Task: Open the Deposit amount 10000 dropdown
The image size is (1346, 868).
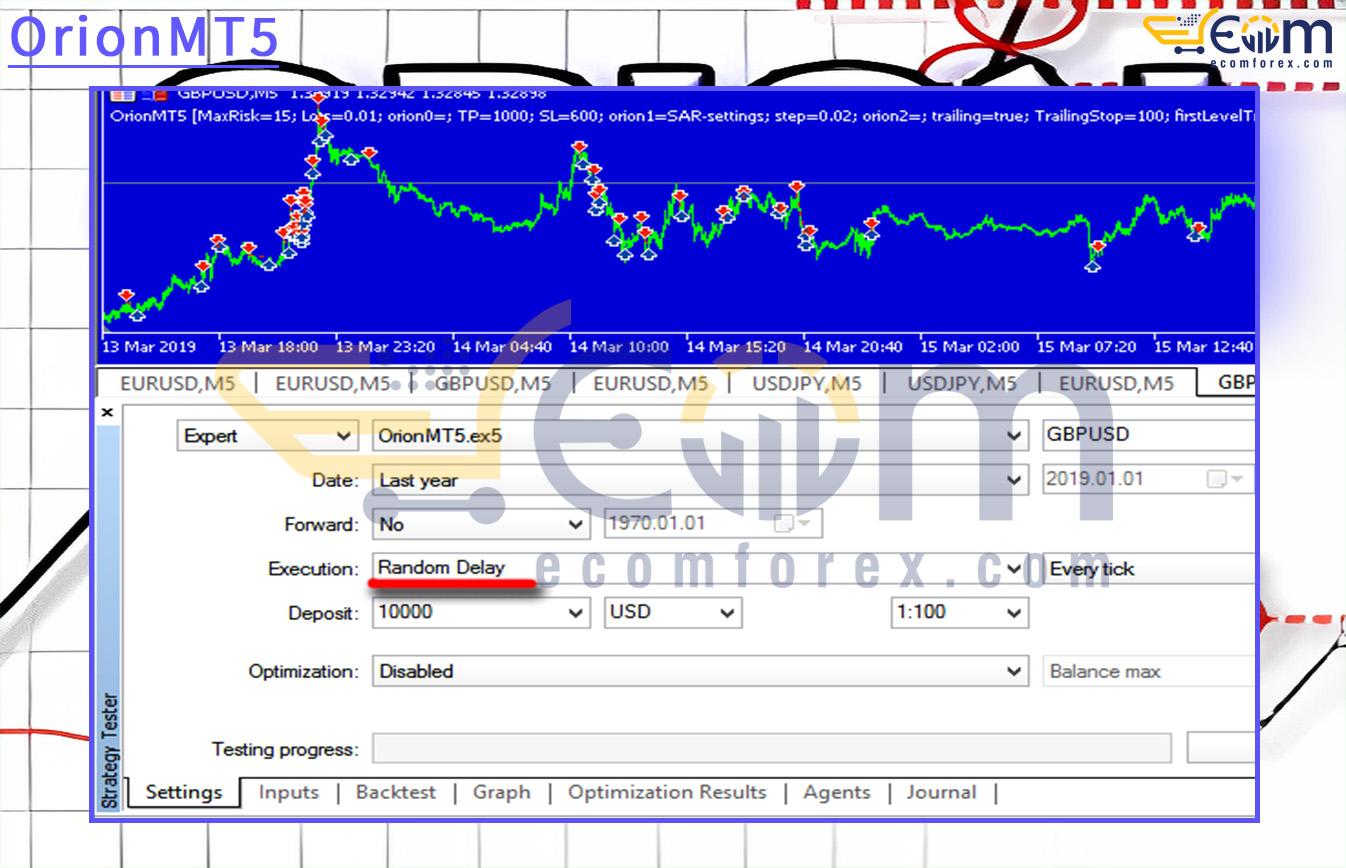Action: point(481,612)
